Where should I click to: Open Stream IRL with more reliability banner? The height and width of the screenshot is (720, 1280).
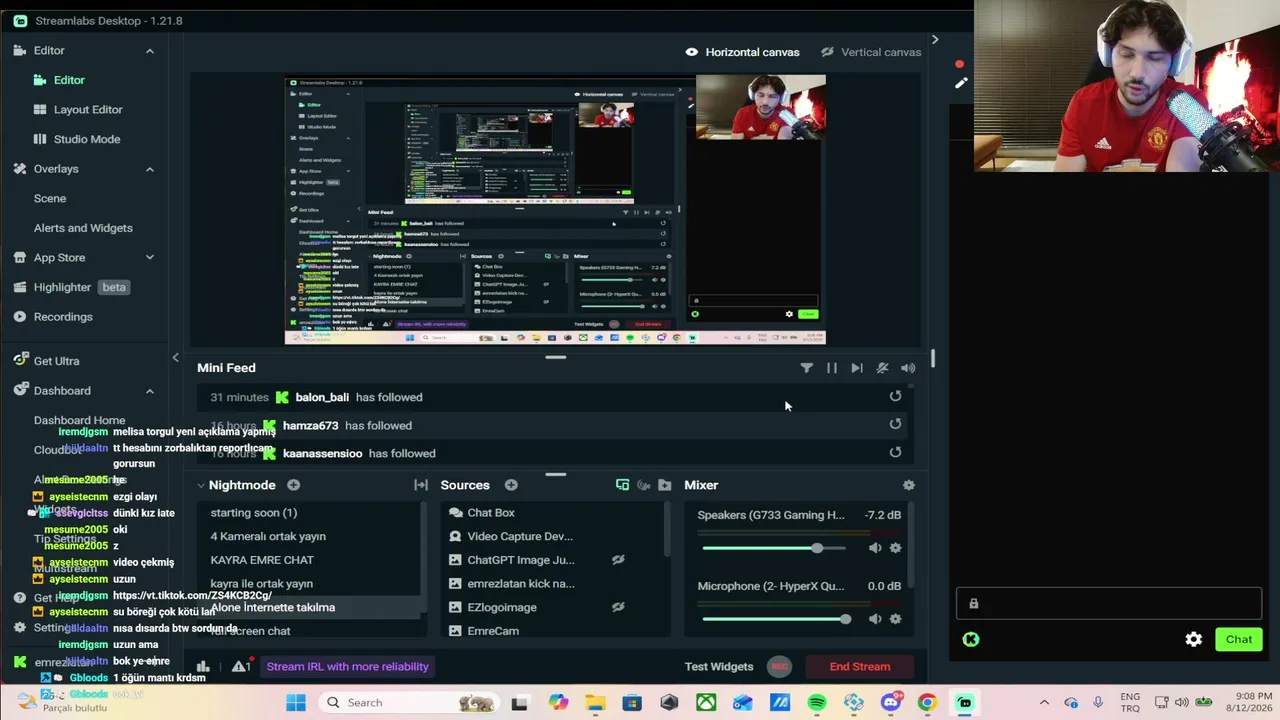click(x=348, y=667)
